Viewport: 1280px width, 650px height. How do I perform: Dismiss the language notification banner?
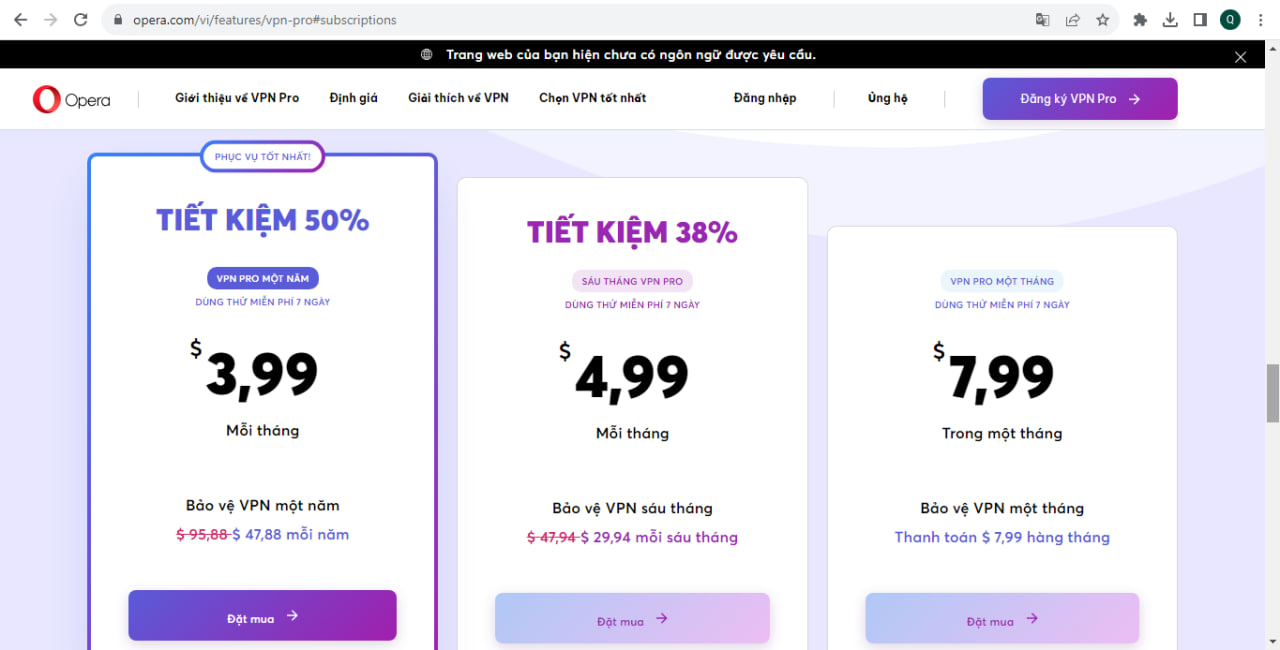[1240, 57]
